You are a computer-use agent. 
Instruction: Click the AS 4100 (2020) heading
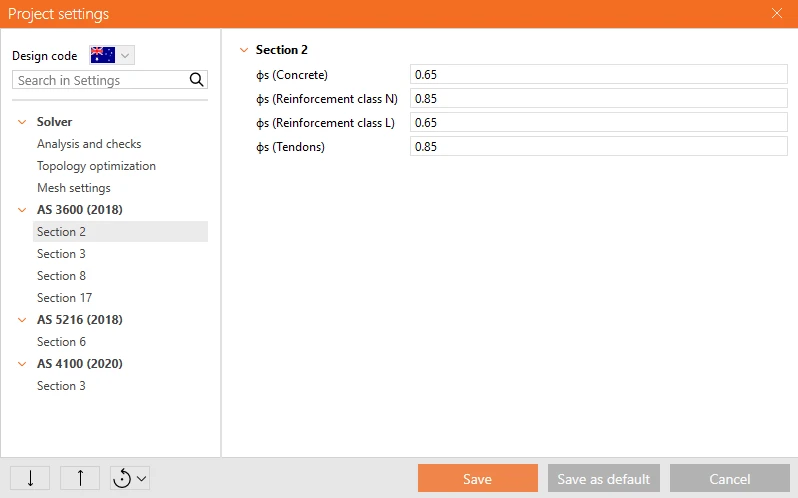coord(80,363)
